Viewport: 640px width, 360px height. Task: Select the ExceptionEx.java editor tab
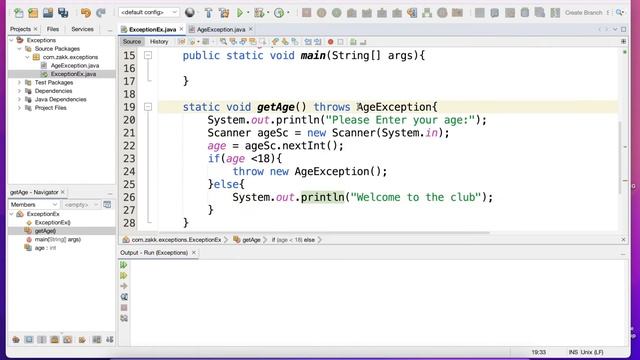pos(152,29)
